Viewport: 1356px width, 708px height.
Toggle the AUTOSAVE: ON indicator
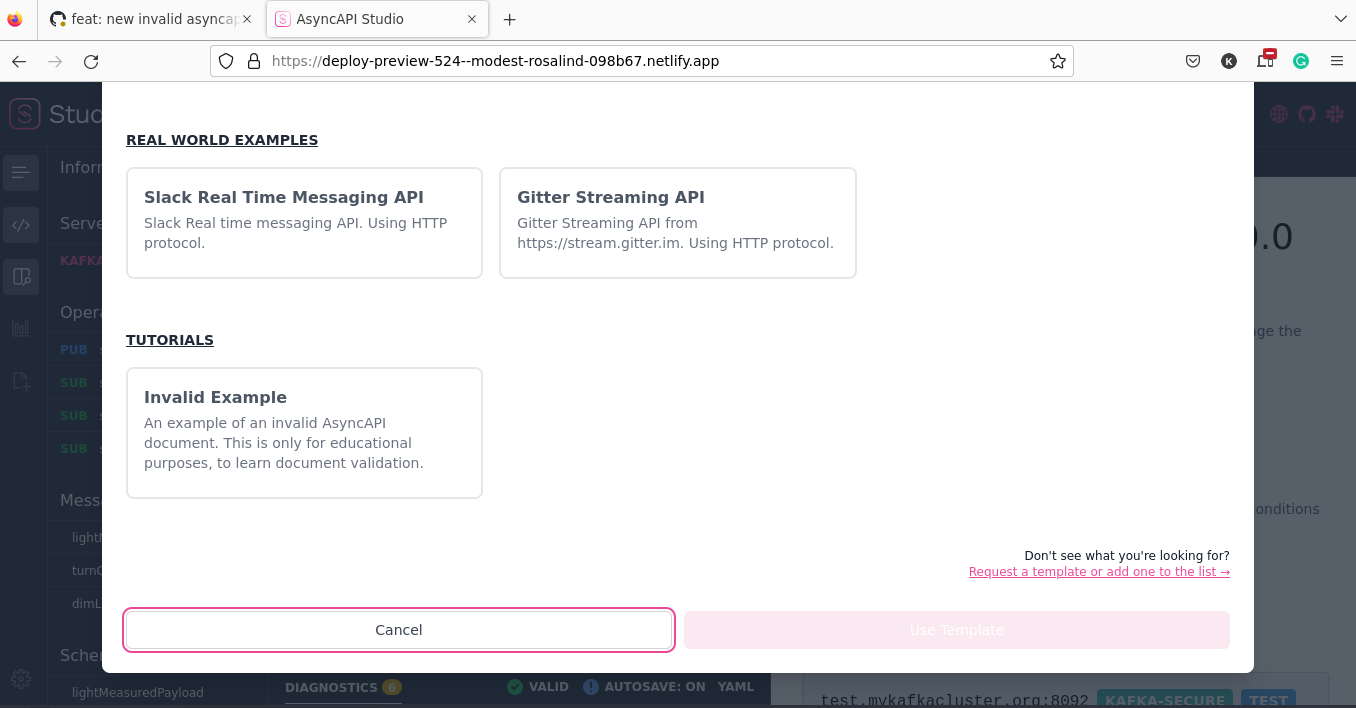(644, 687)
